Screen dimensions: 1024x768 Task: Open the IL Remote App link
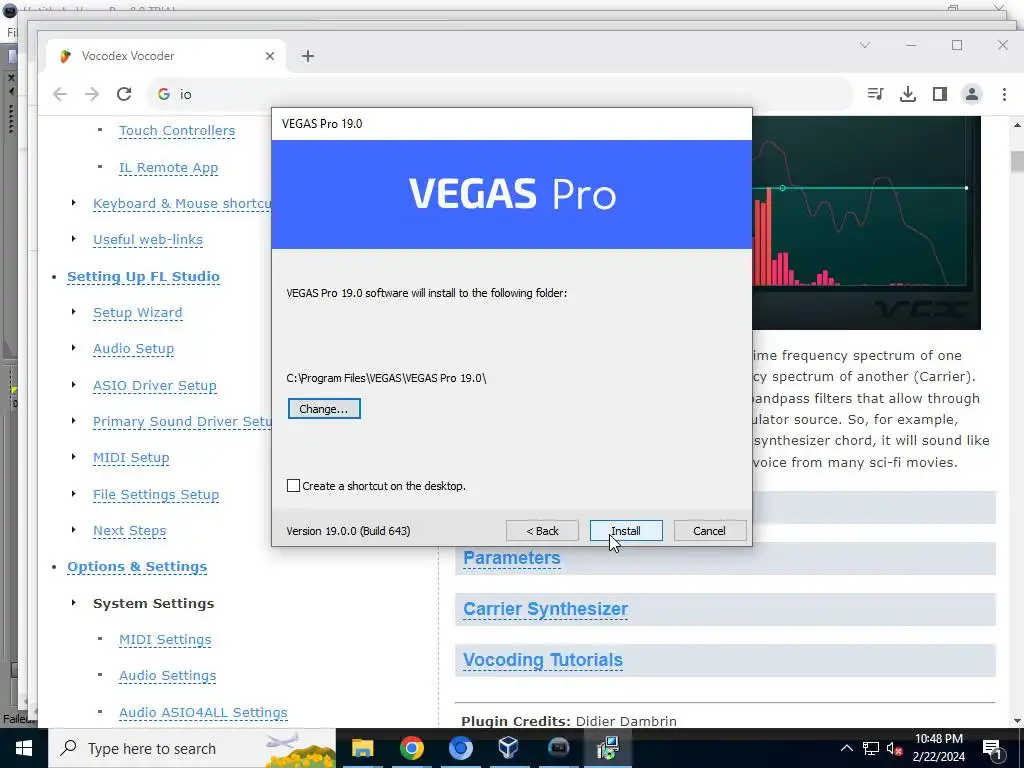[x=168, y=168]
